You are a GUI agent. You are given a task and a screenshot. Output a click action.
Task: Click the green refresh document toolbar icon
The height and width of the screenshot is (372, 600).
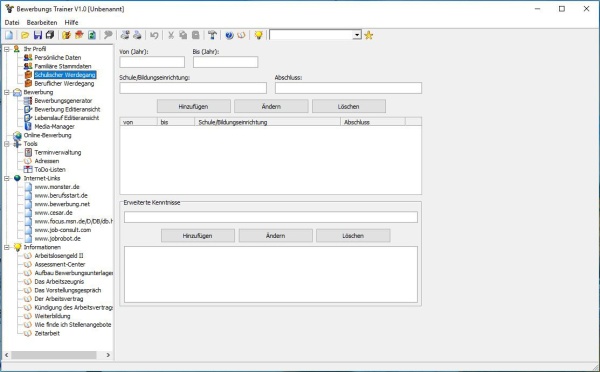click(91, 35)
